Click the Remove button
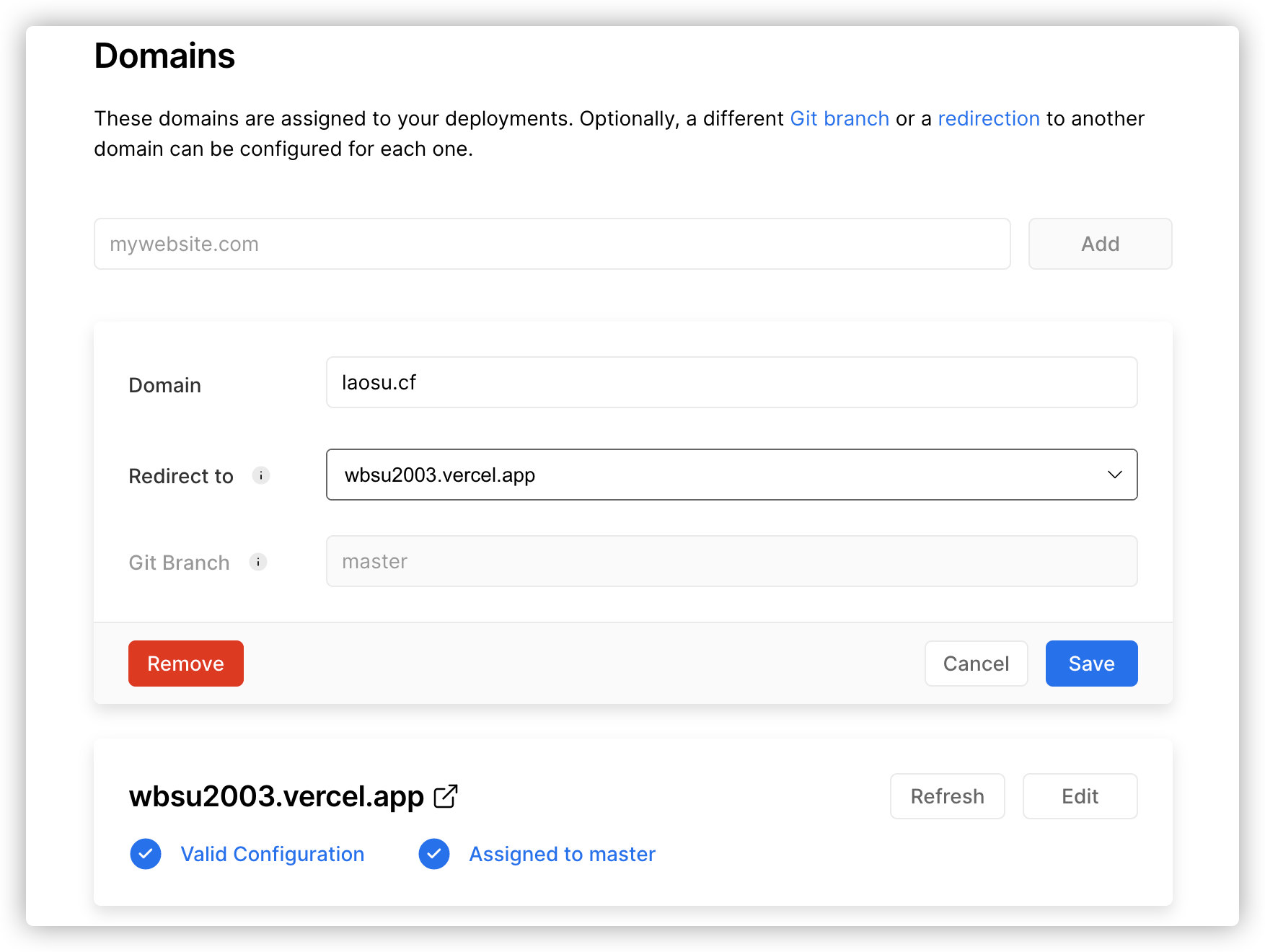The image size is (1265, 952). [186, 664]
